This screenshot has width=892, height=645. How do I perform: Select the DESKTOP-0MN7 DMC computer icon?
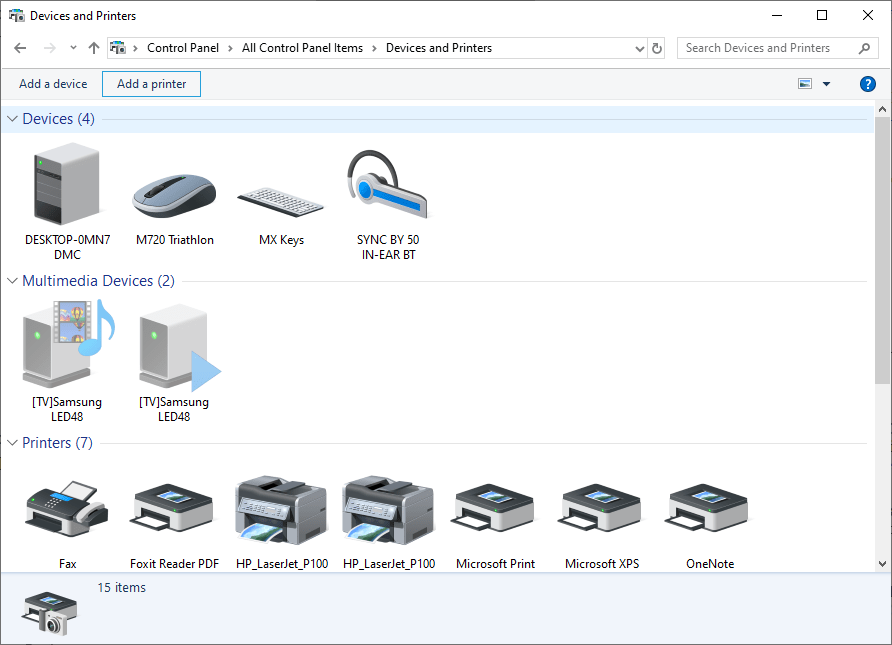click(x=67, y=185)
